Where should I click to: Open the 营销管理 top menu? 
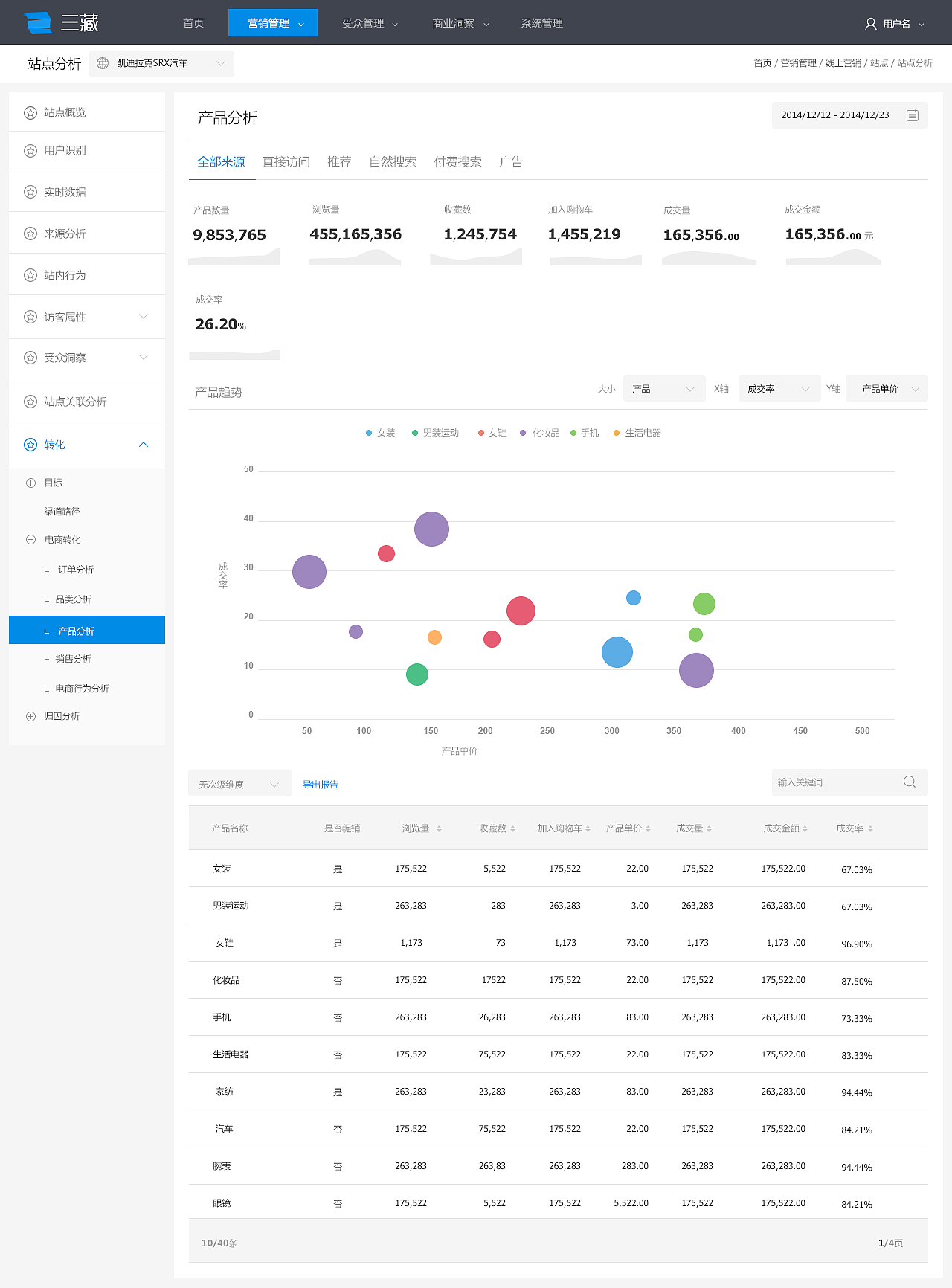pyautogui.click(x=273, y=23)
